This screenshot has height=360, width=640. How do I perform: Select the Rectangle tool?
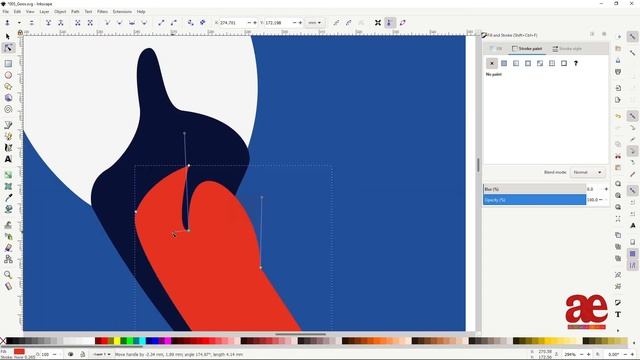coord(8,64)
